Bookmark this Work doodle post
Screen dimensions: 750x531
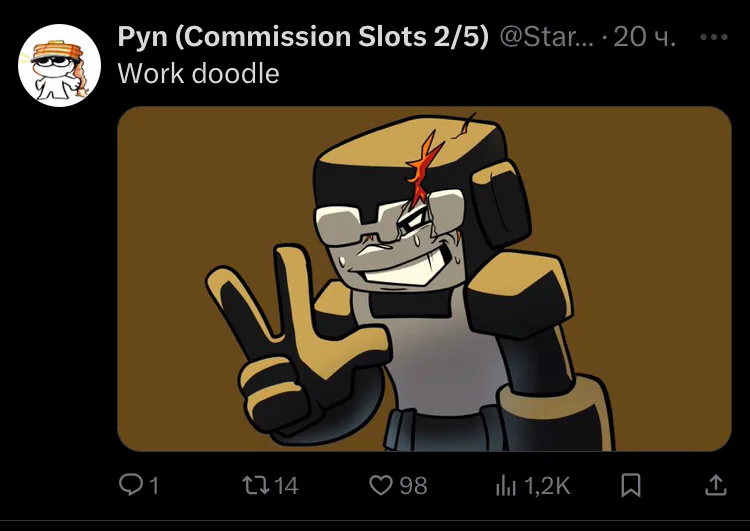631,485
